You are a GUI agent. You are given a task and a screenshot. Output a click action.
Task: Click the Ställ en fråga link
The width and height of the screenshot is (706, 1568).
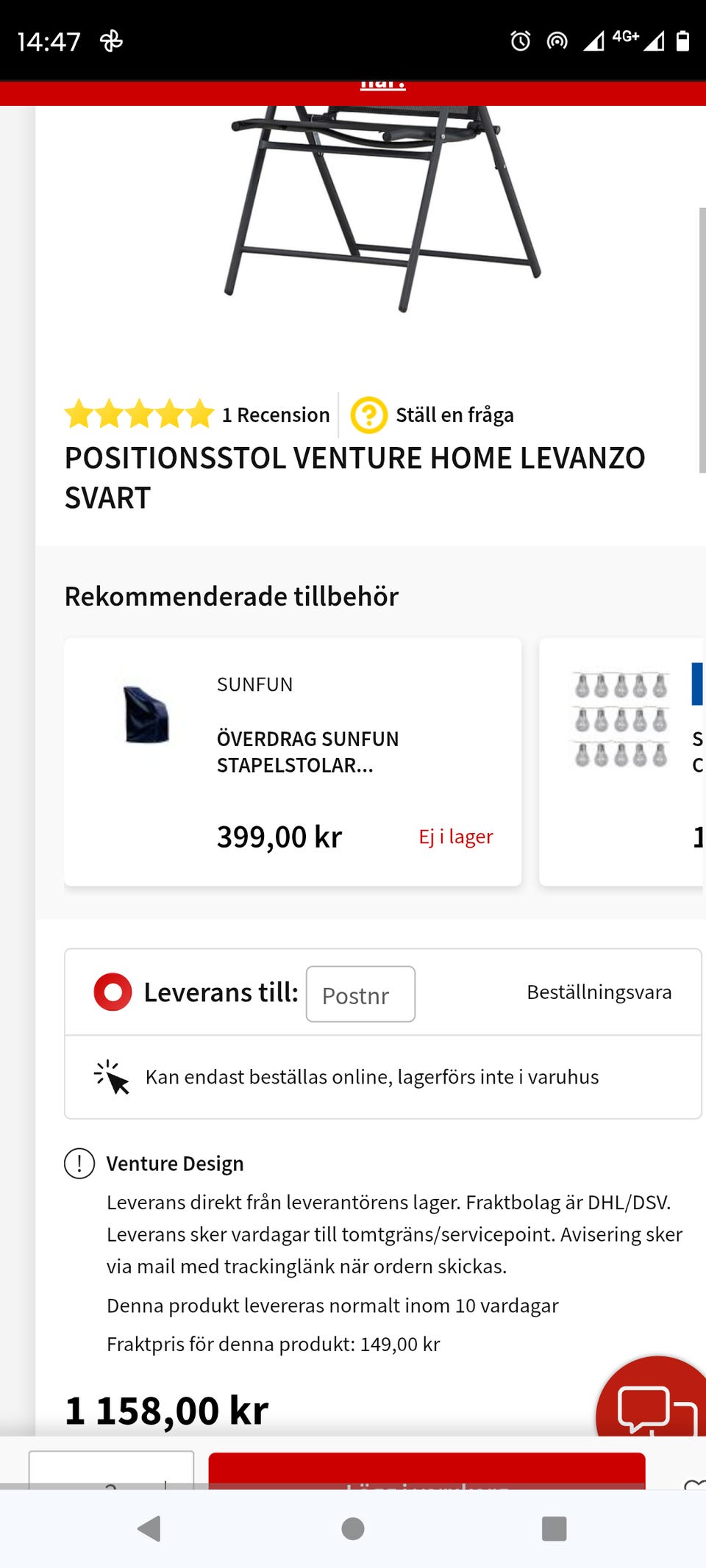[x=454, y=415]
